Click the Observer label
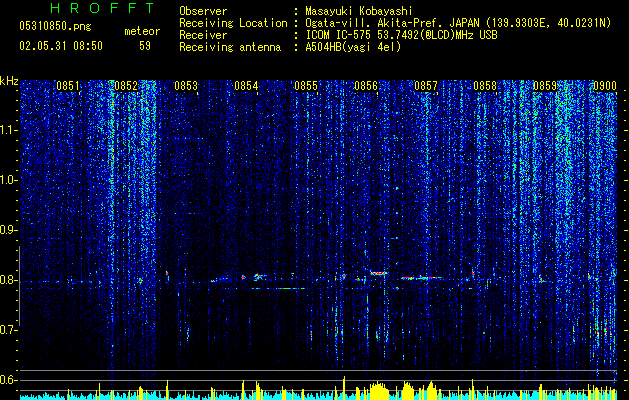This screenshot has height=400, width=629. (x=203, y=11)
